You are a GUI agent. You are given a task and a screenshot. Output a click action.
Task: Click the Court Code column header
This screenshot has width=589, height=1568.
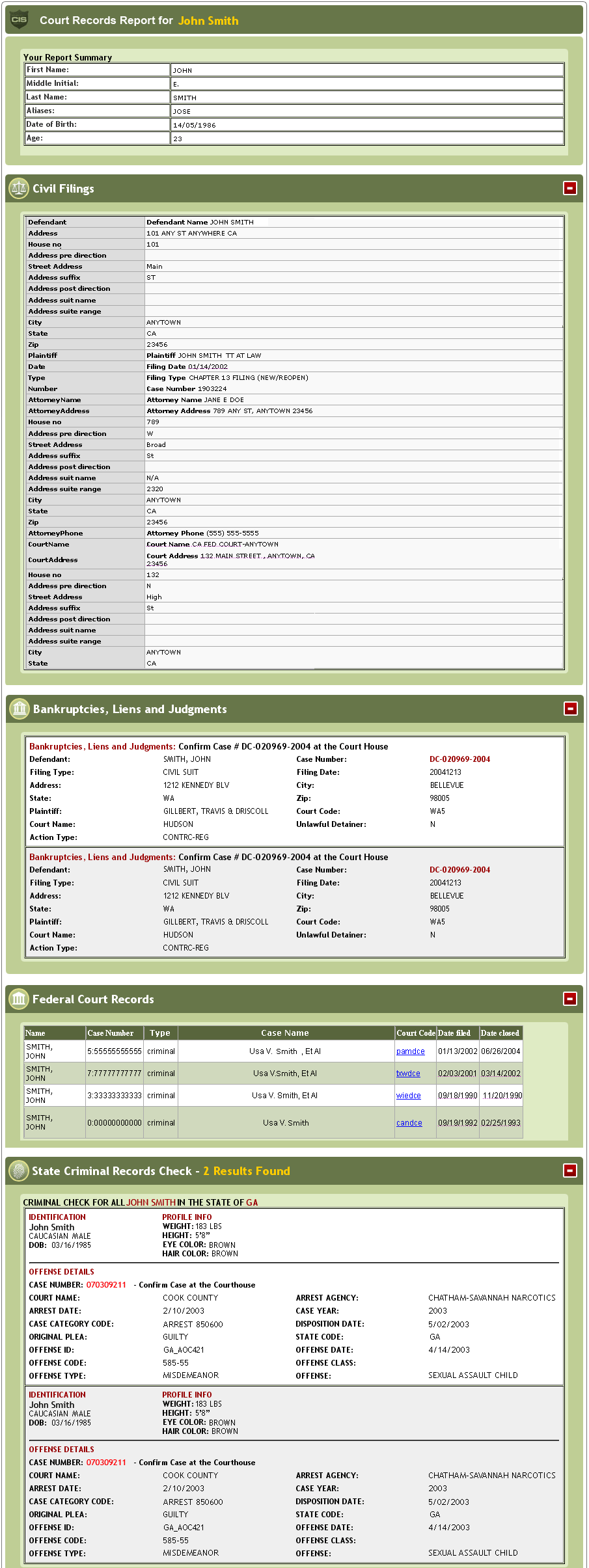415,1033
